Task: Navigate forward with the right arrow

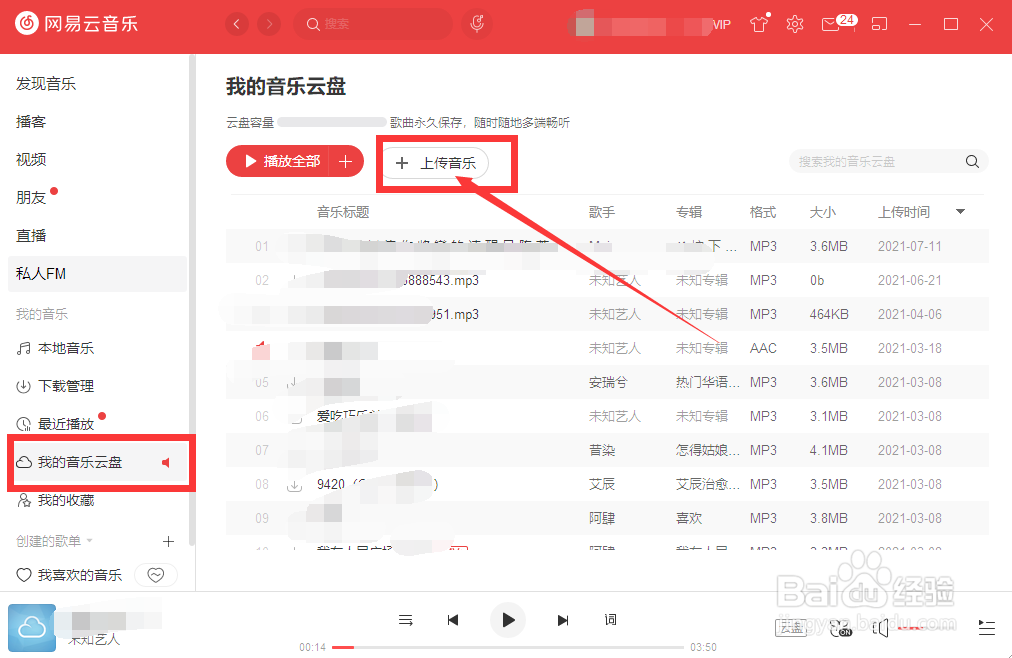Action: tap(268, 25)
